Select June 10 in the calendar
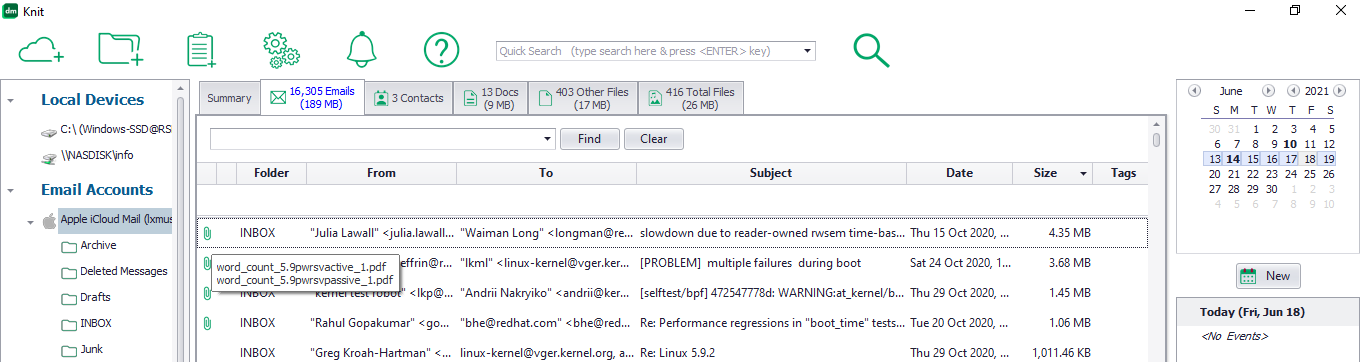 point(1291,144)
